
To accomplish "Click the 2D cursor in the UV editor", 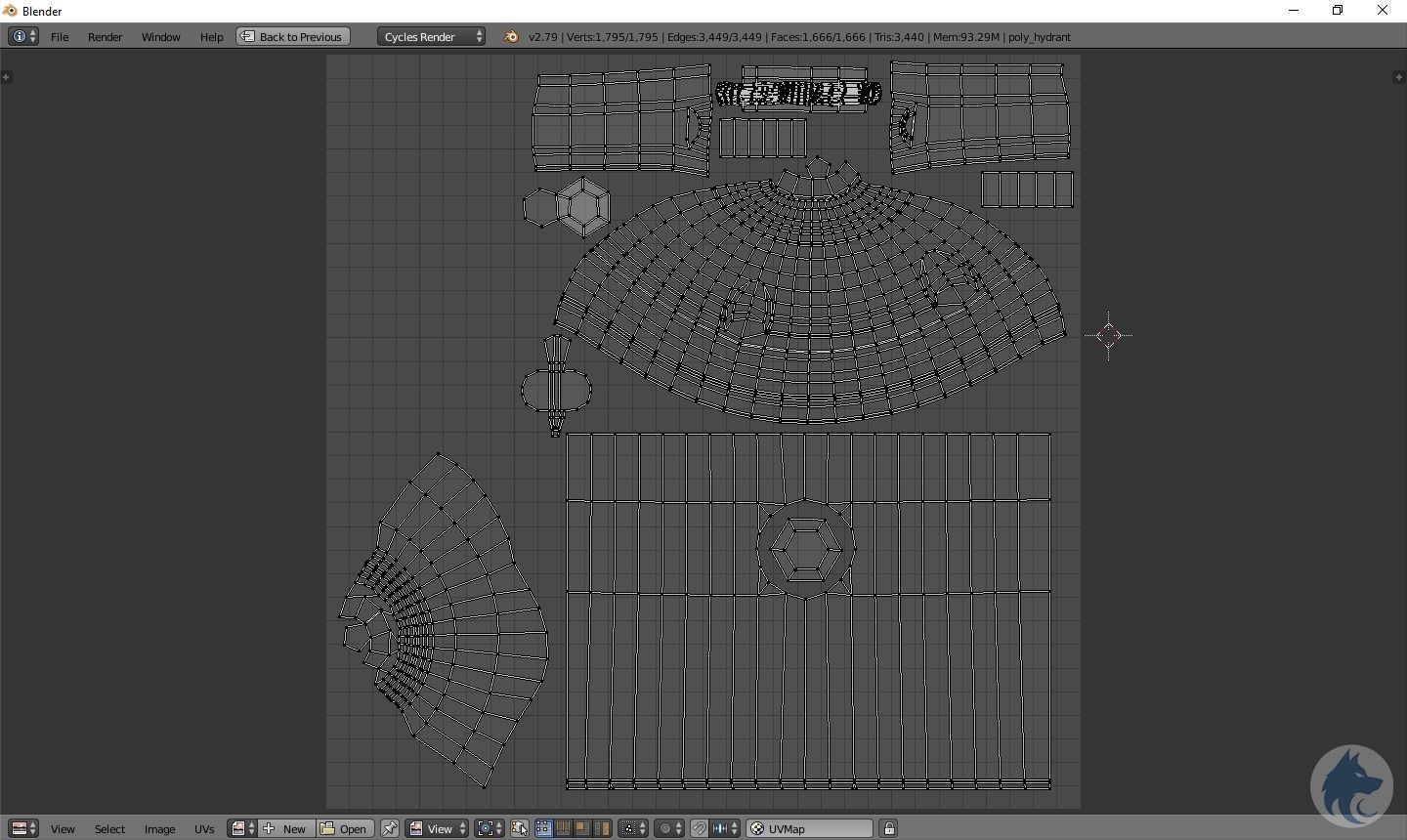I will (x=1108, y=336).
